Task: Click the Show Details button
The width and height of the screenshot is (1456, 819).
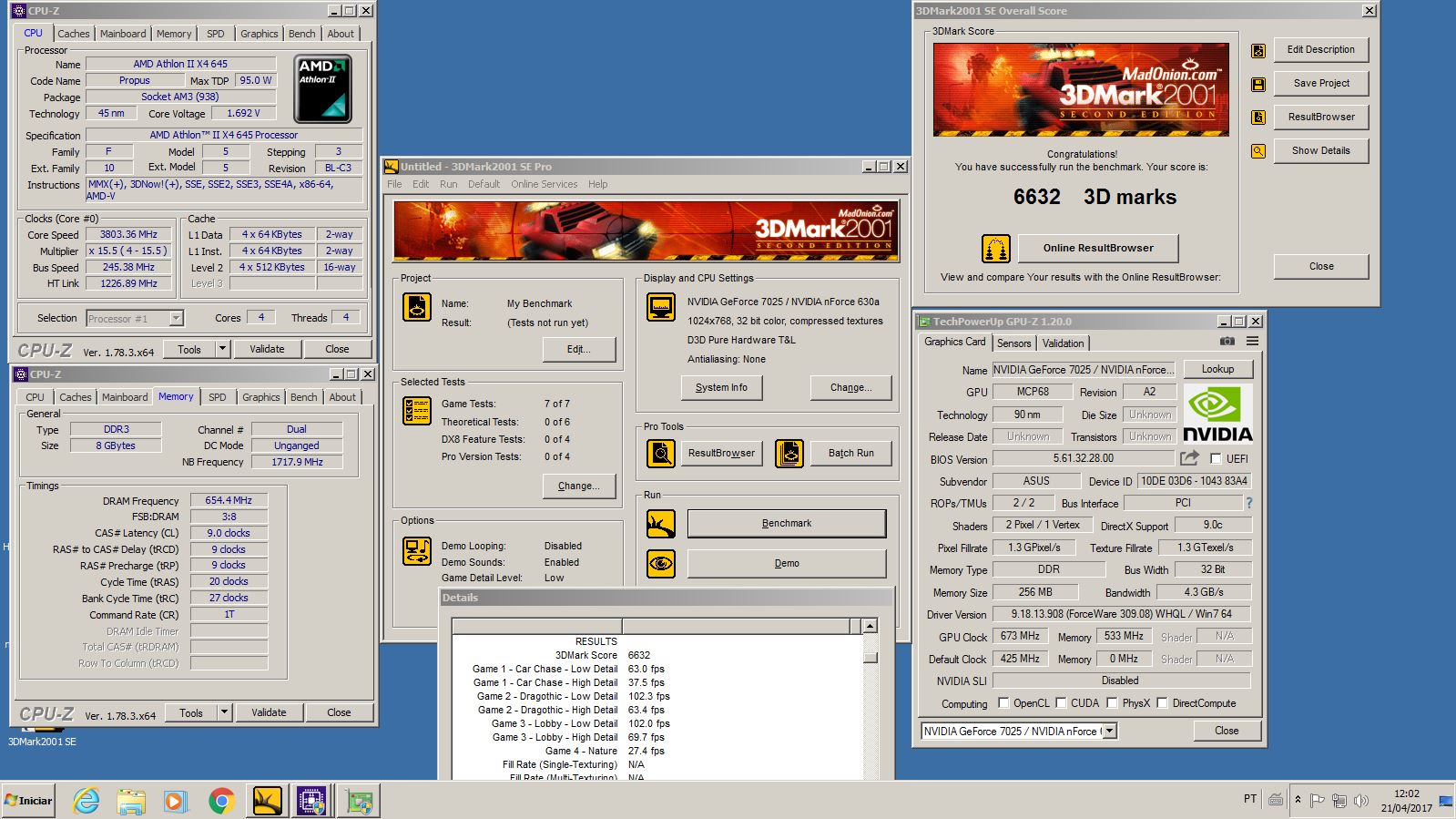Action: tap(1320, 150)
